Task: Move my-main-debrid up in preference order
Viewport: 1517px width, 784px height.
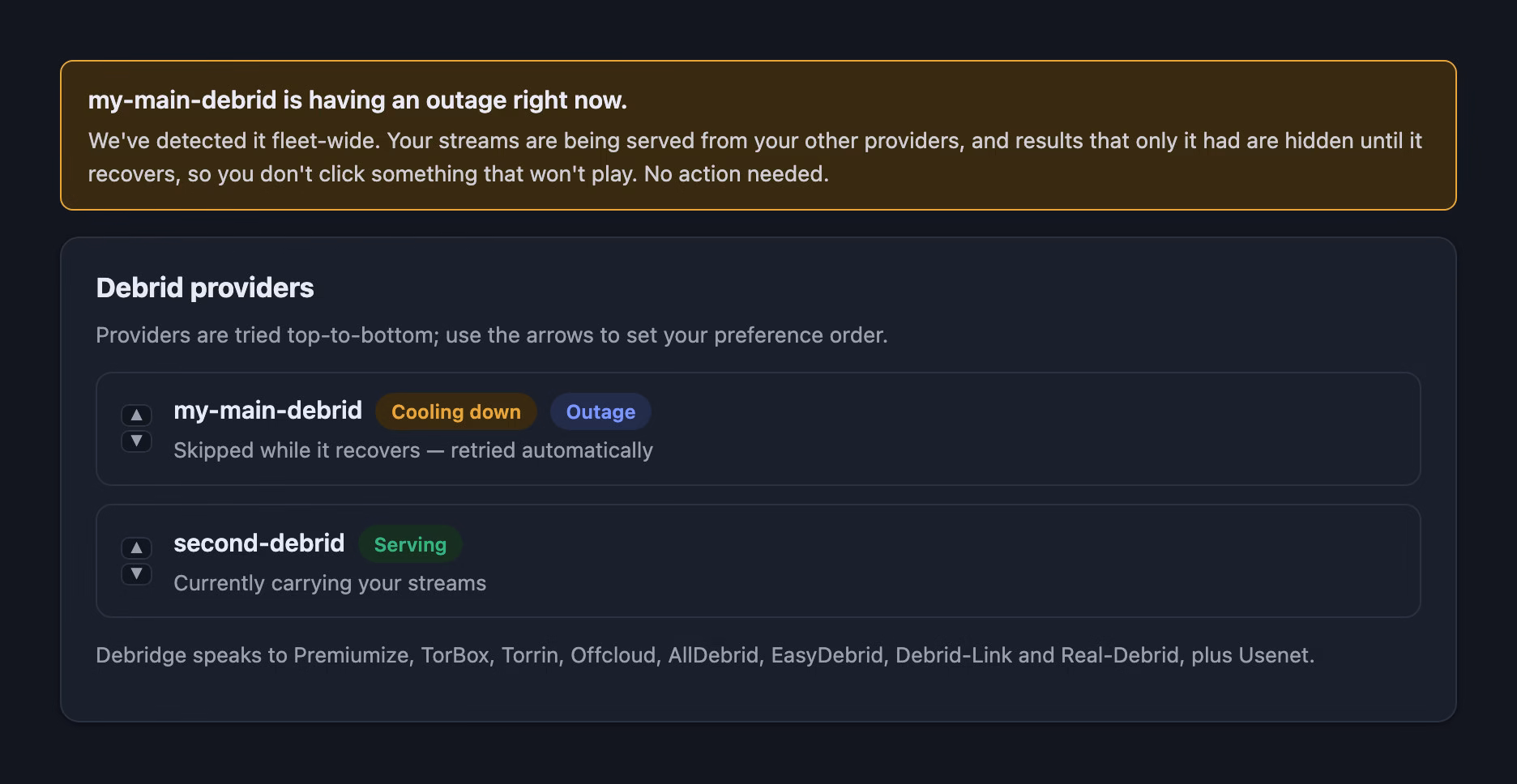Action: [x=136, y=415]
